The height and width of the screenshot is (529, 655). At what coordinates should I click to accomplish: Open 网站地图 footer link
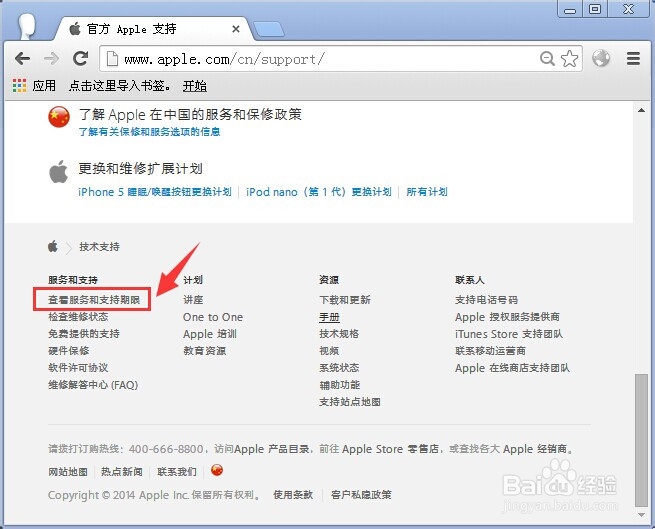[68, 472]
